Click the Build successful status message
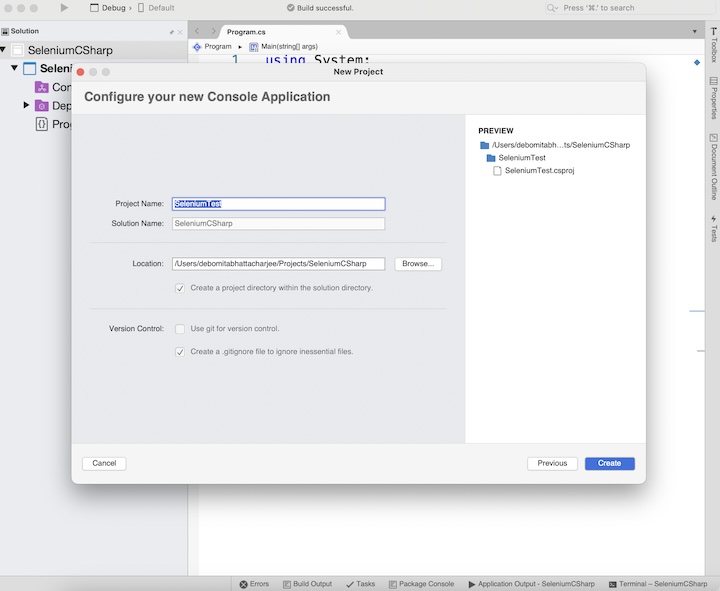The width and height of the screenshot is (720, 591). point(321,8)
